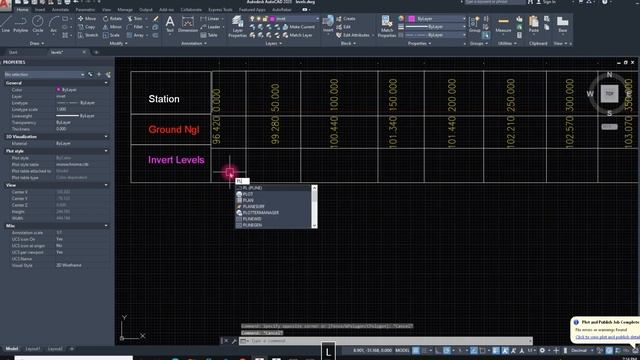Click the Make Current layer button

click(298, 27)
